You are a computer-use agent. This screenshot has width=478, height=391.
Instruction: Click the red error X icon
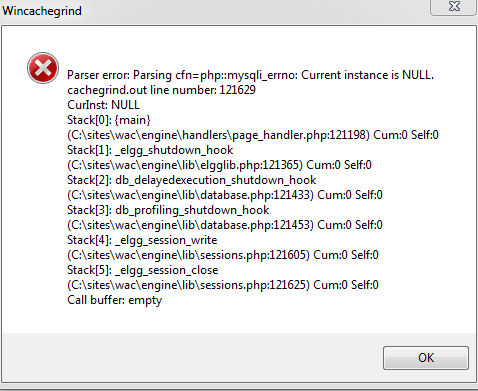click(43, 68)
